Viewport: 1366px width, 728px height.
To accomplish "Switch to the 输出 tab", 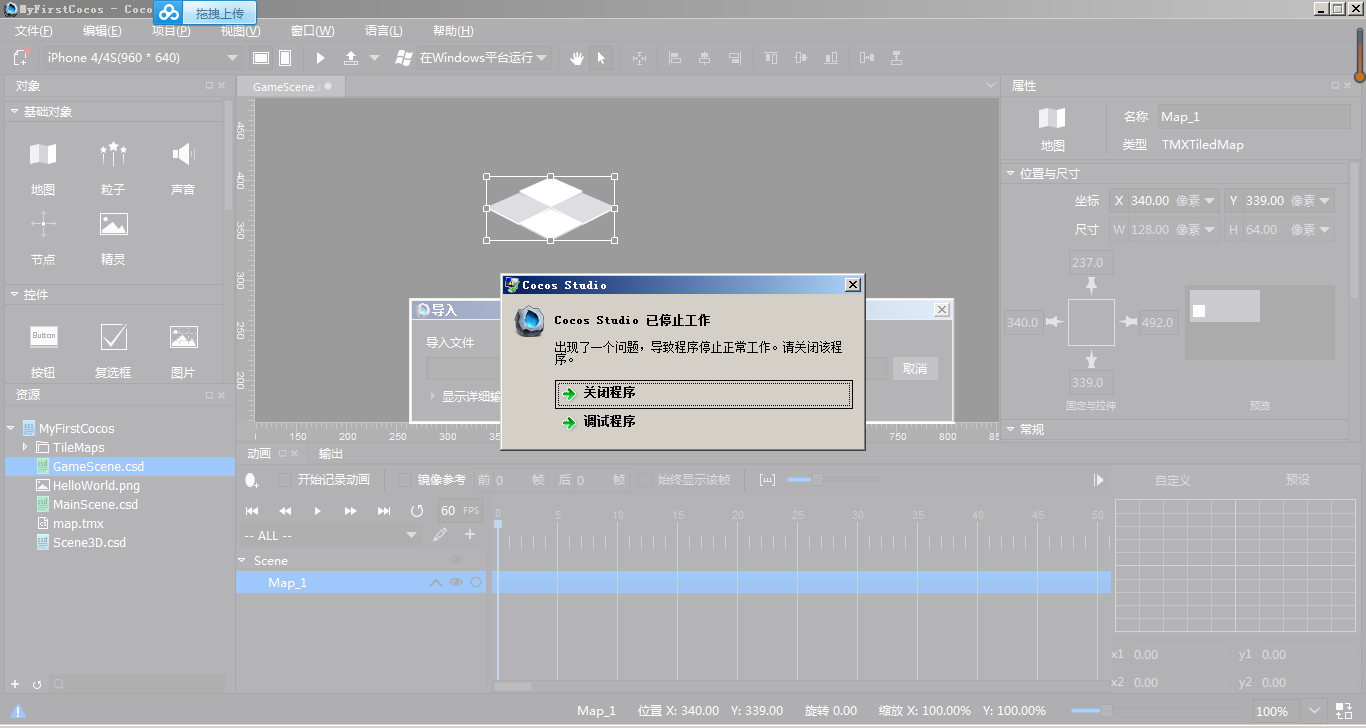I will pyautogui.click(x=331, y=454).
